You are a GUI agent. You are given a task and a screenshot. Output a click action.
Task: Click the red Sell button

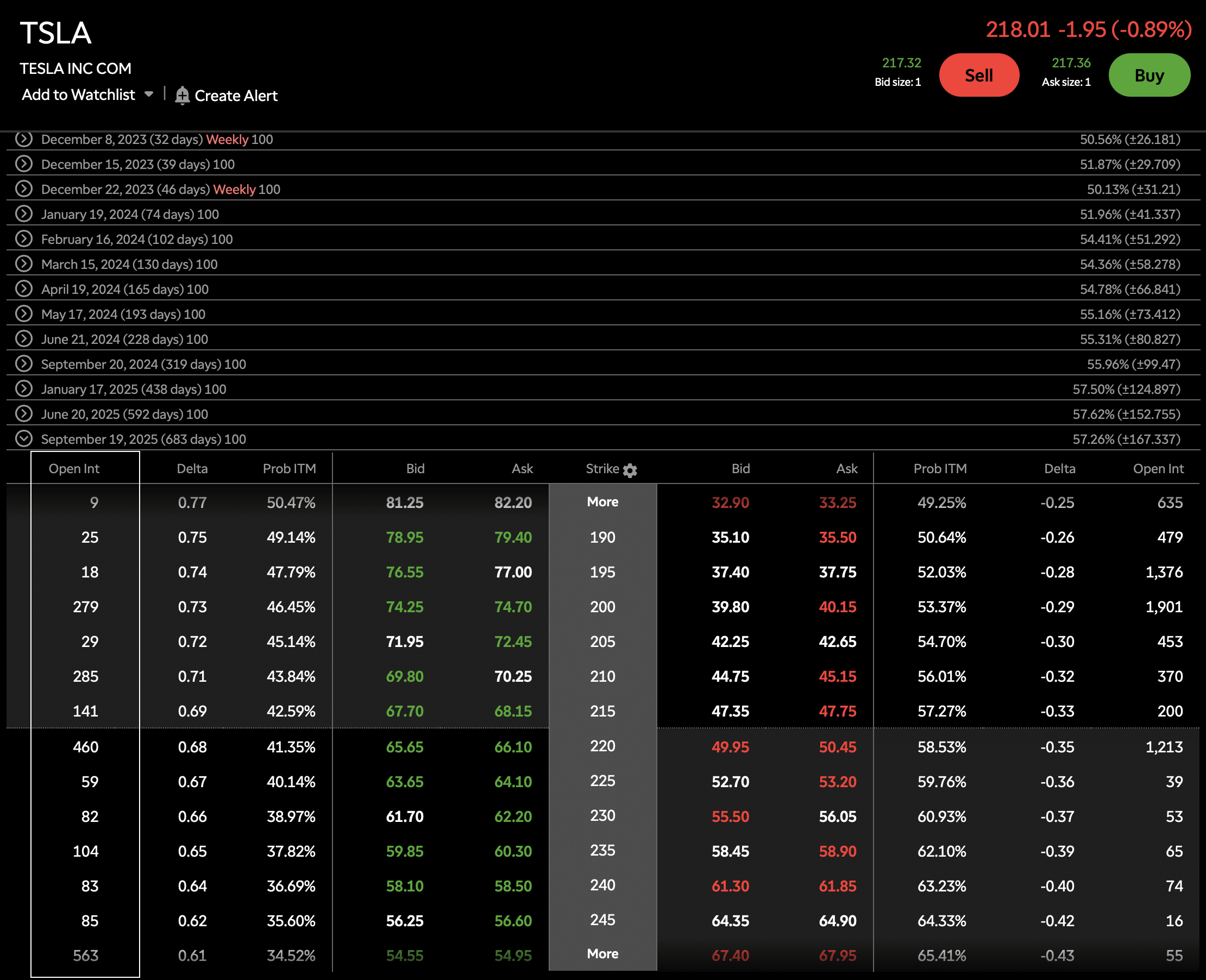pyautogui.click(x=978, y=75)
